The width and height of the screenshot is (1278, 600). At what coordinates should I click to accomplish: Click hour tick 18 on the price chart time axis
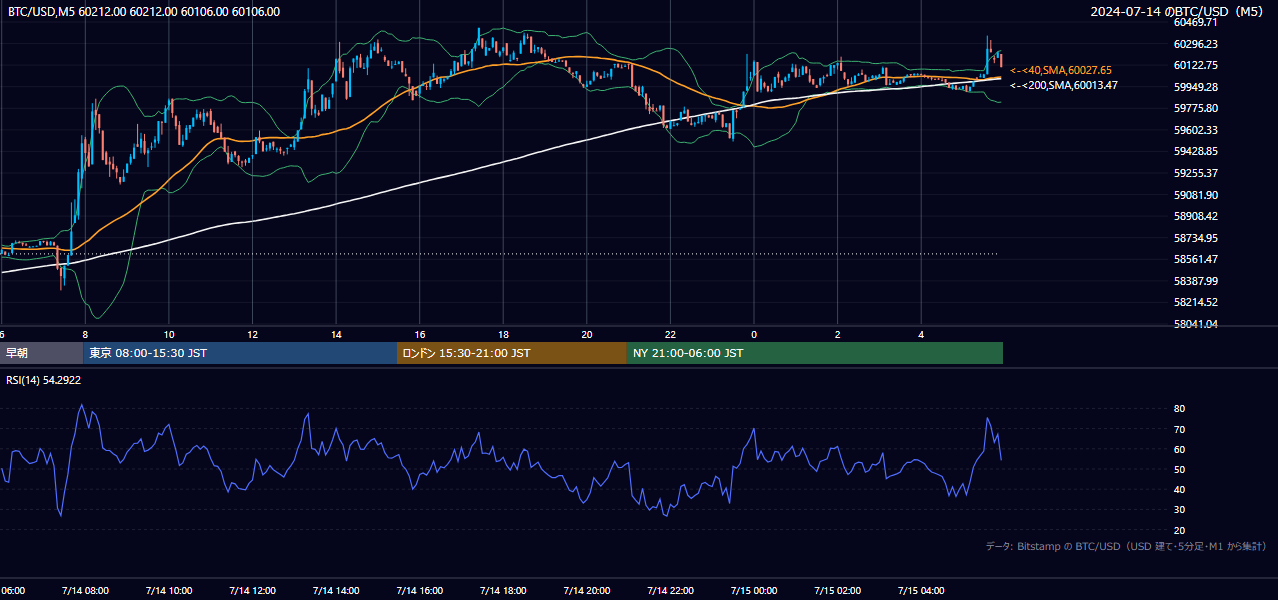(504, 335)
